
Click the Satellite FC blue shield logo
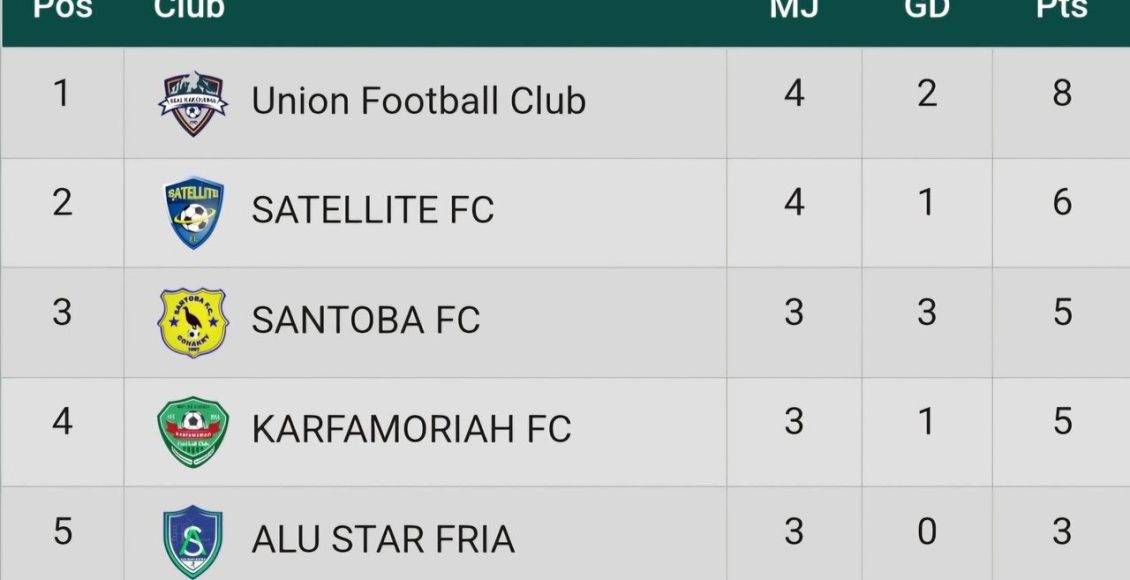point(194,212)
